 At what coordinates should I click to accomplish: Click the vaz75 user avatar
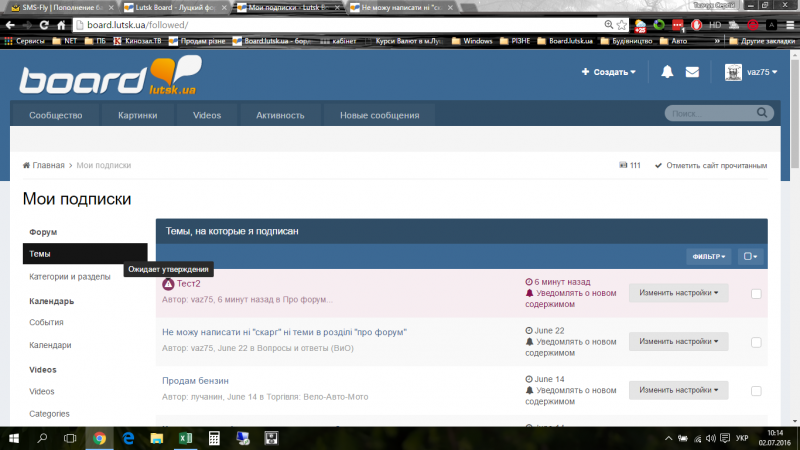tap(733, 72)
